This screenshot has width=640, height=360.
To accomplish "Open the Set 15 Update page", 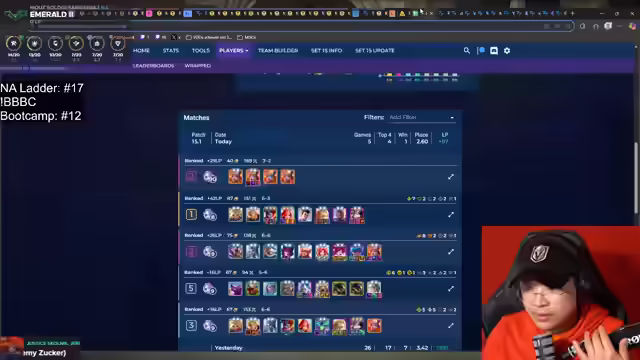I will tap(375, 51).
